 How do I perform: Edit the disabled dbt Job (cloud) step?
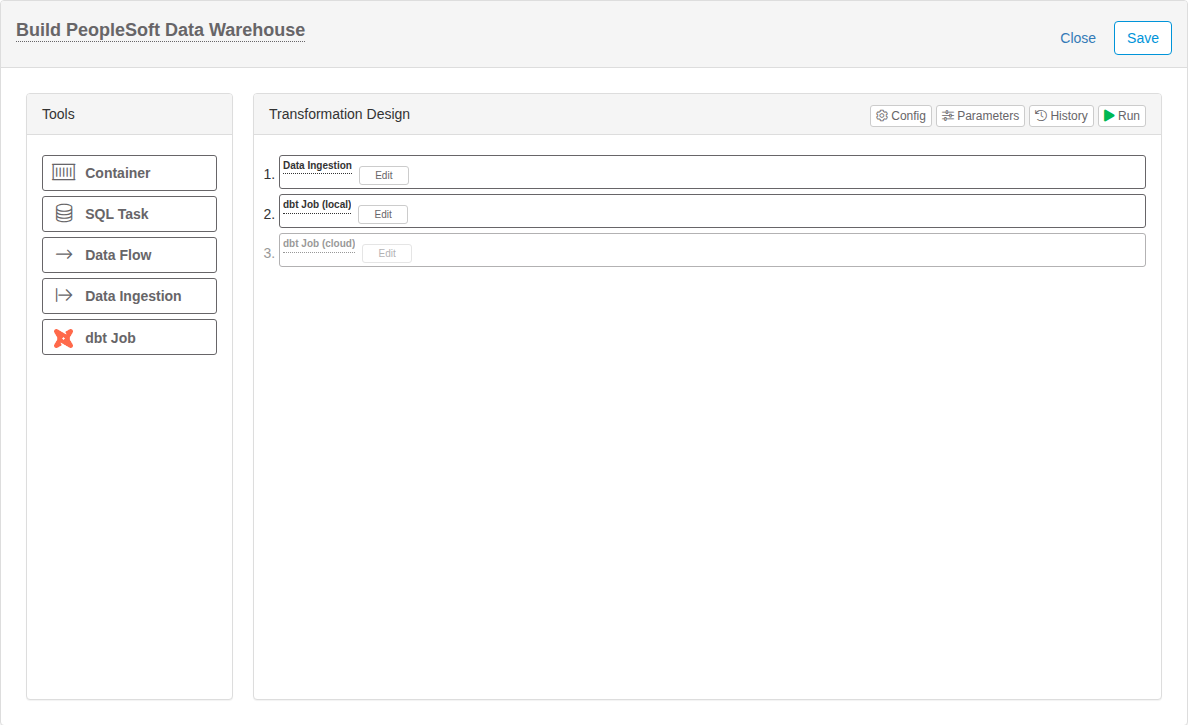[387, 253]
